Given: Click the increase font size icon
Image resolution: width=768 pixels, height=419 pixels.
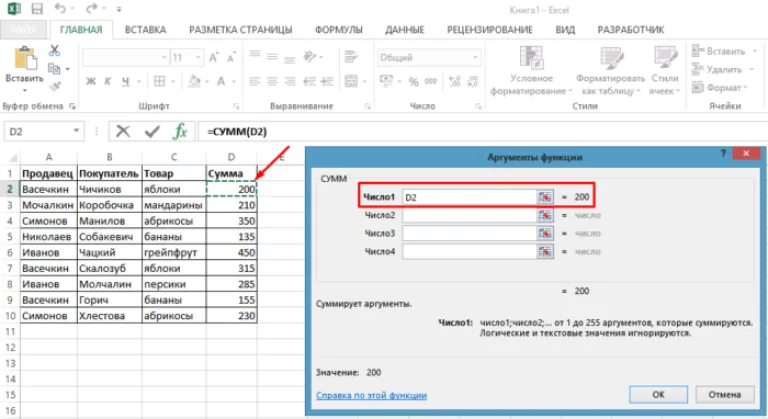Looking at the screenshot, I should click(x=214, y=57).
